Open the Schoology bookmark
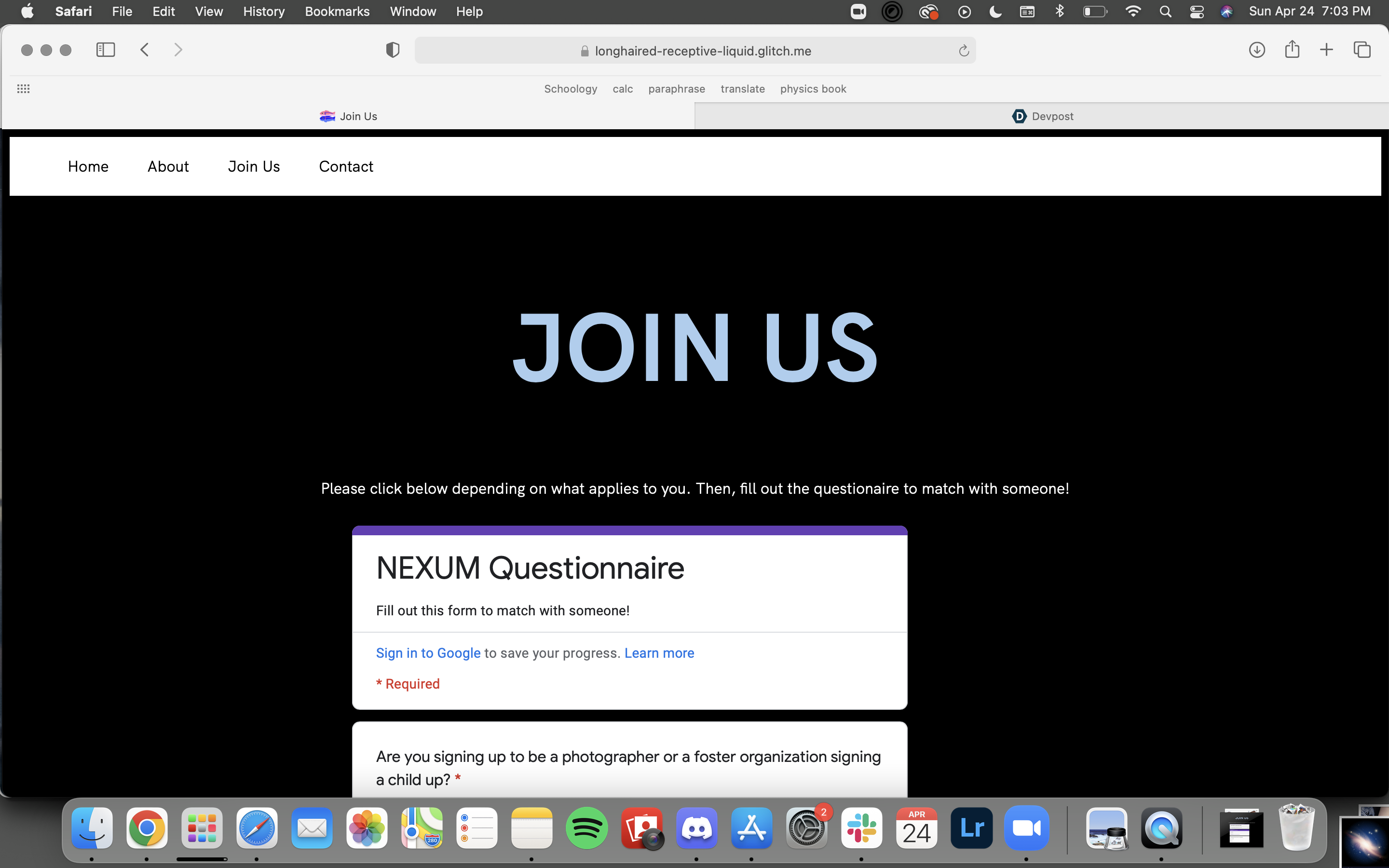1389x868 pixels. pyautogui.click(x=571, y=89)
